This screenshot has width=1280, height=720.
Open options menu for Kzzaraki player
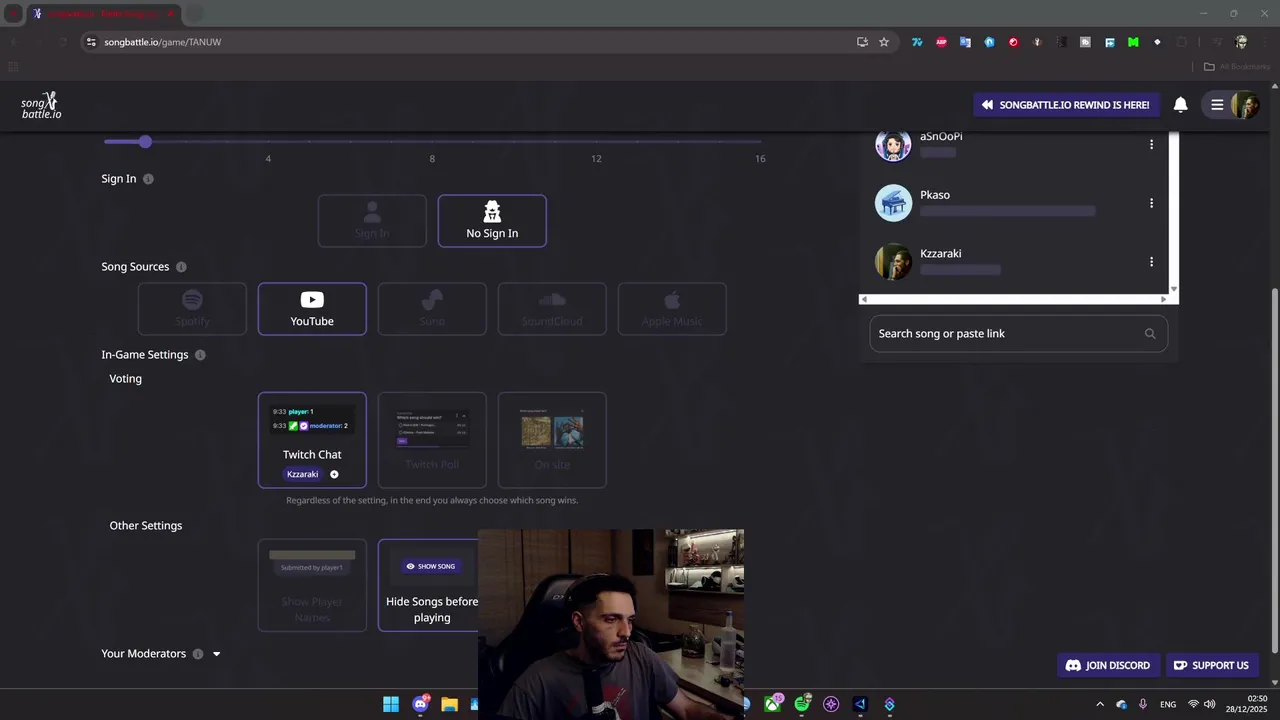(x=1151, y=262)
